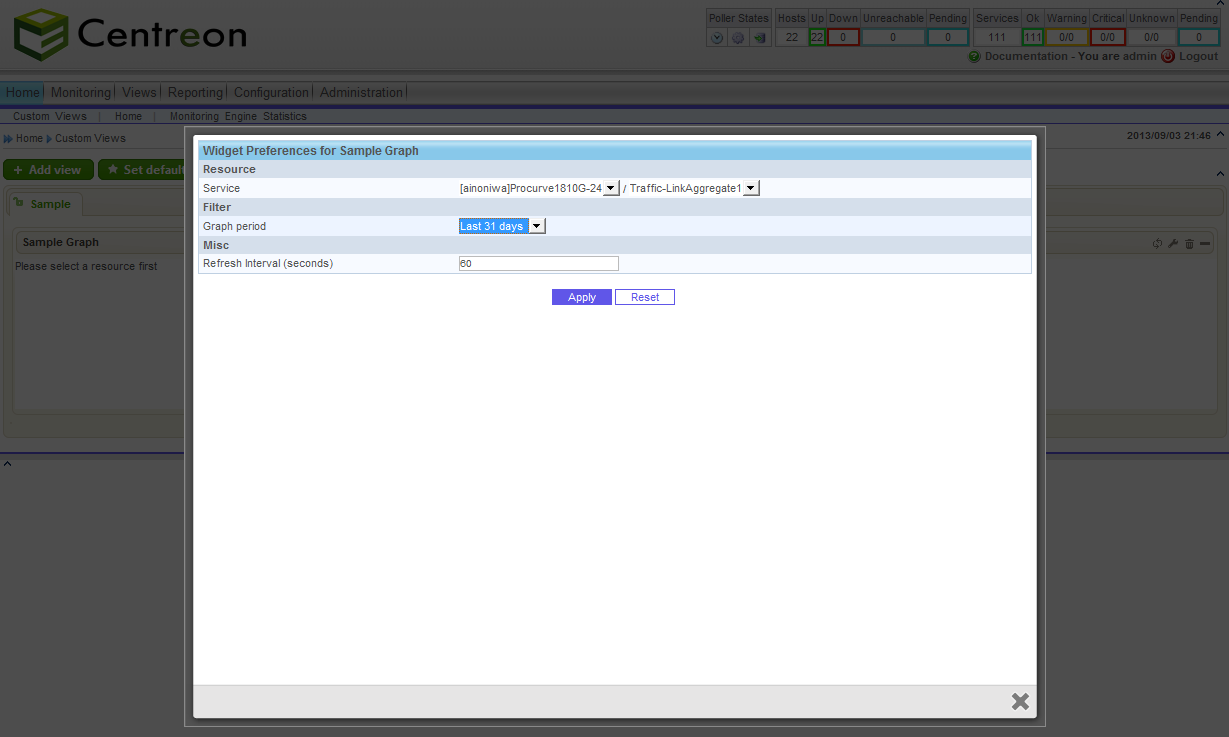
Task: Click the Poller States export icon
Action: (x=760, y=37)
